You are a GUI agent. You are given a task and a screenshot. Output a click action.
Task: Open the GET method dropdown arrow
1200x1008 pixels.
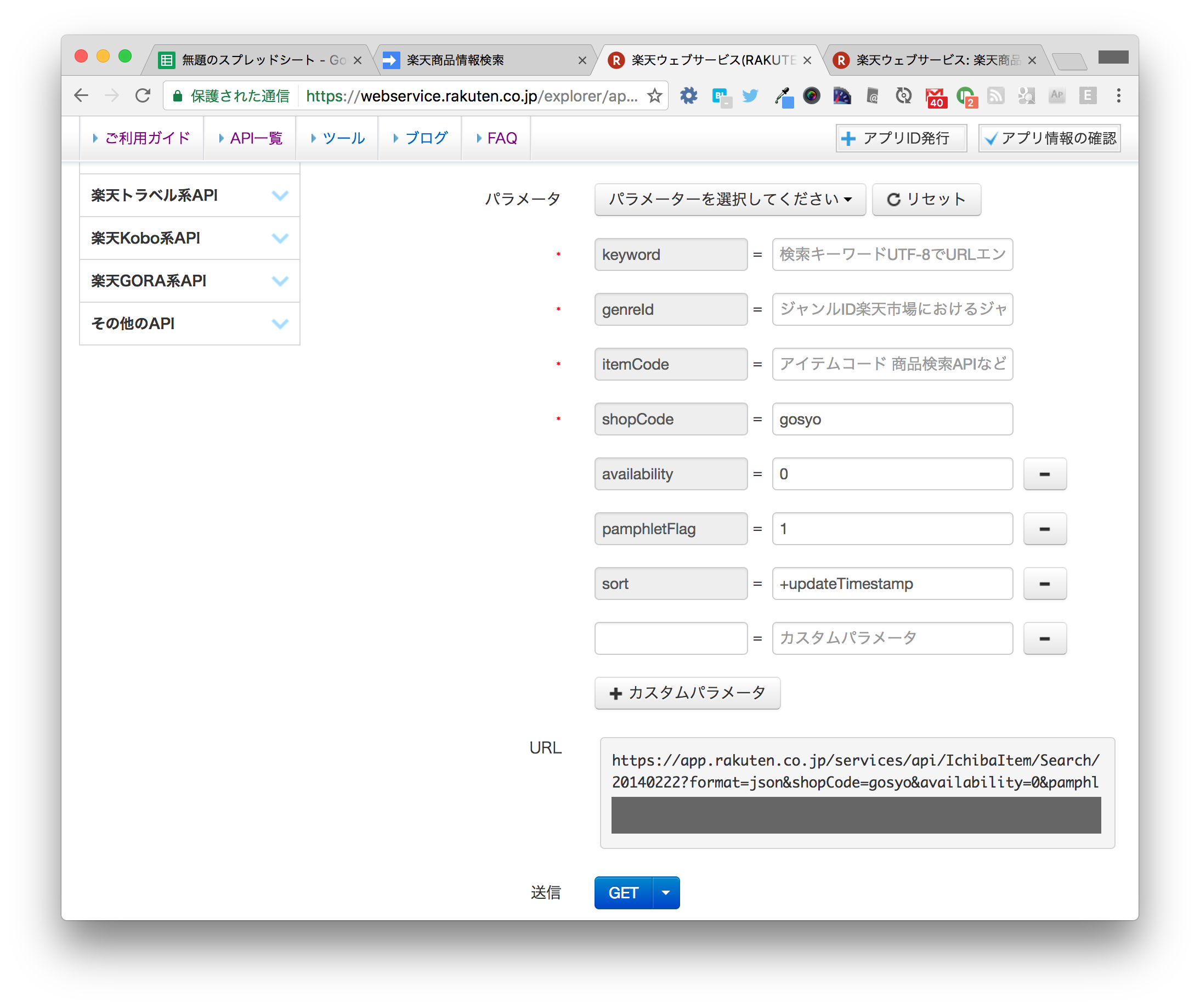tap(666, 893)
